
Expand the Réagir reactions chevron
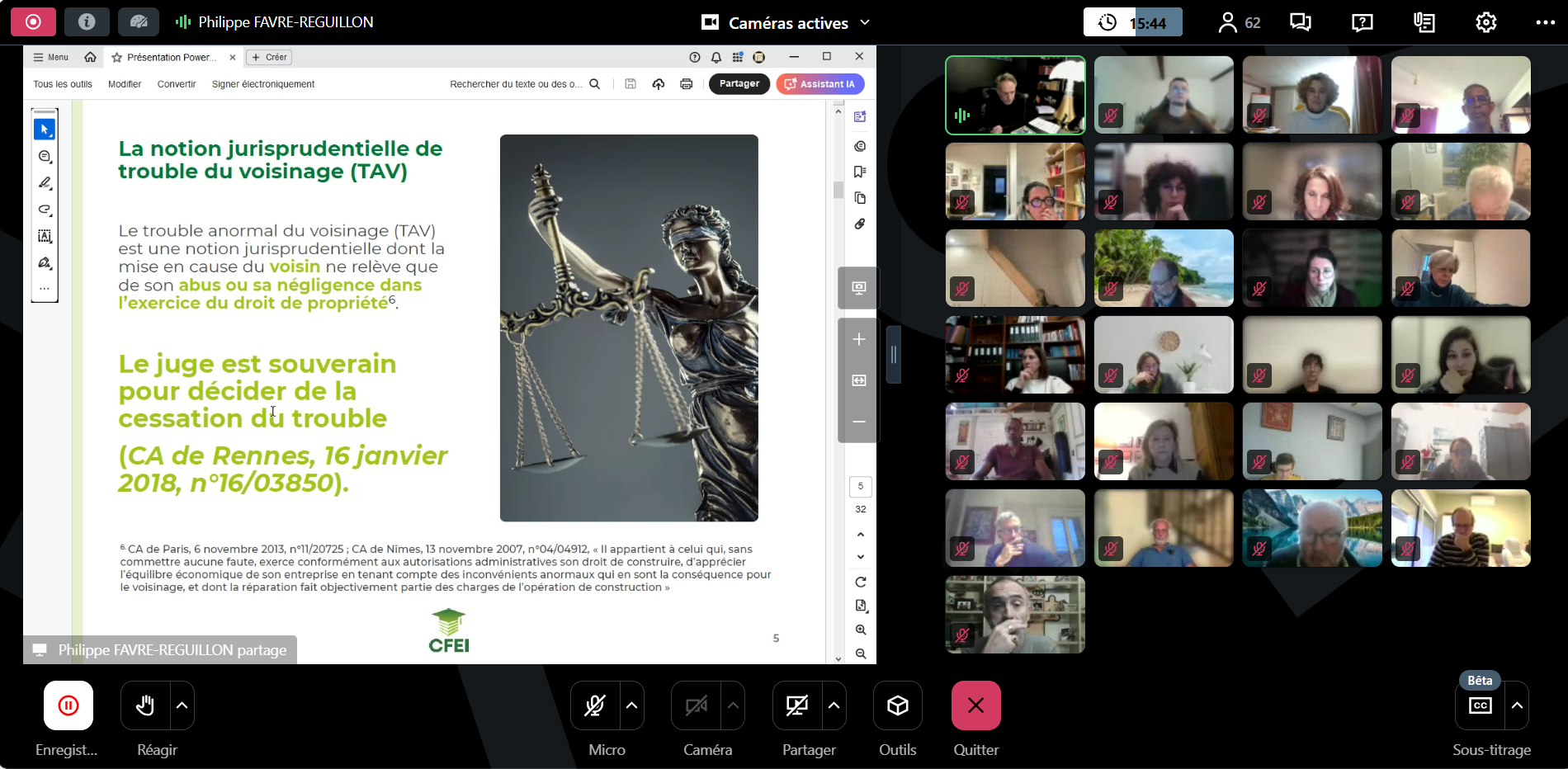[182, 705]
